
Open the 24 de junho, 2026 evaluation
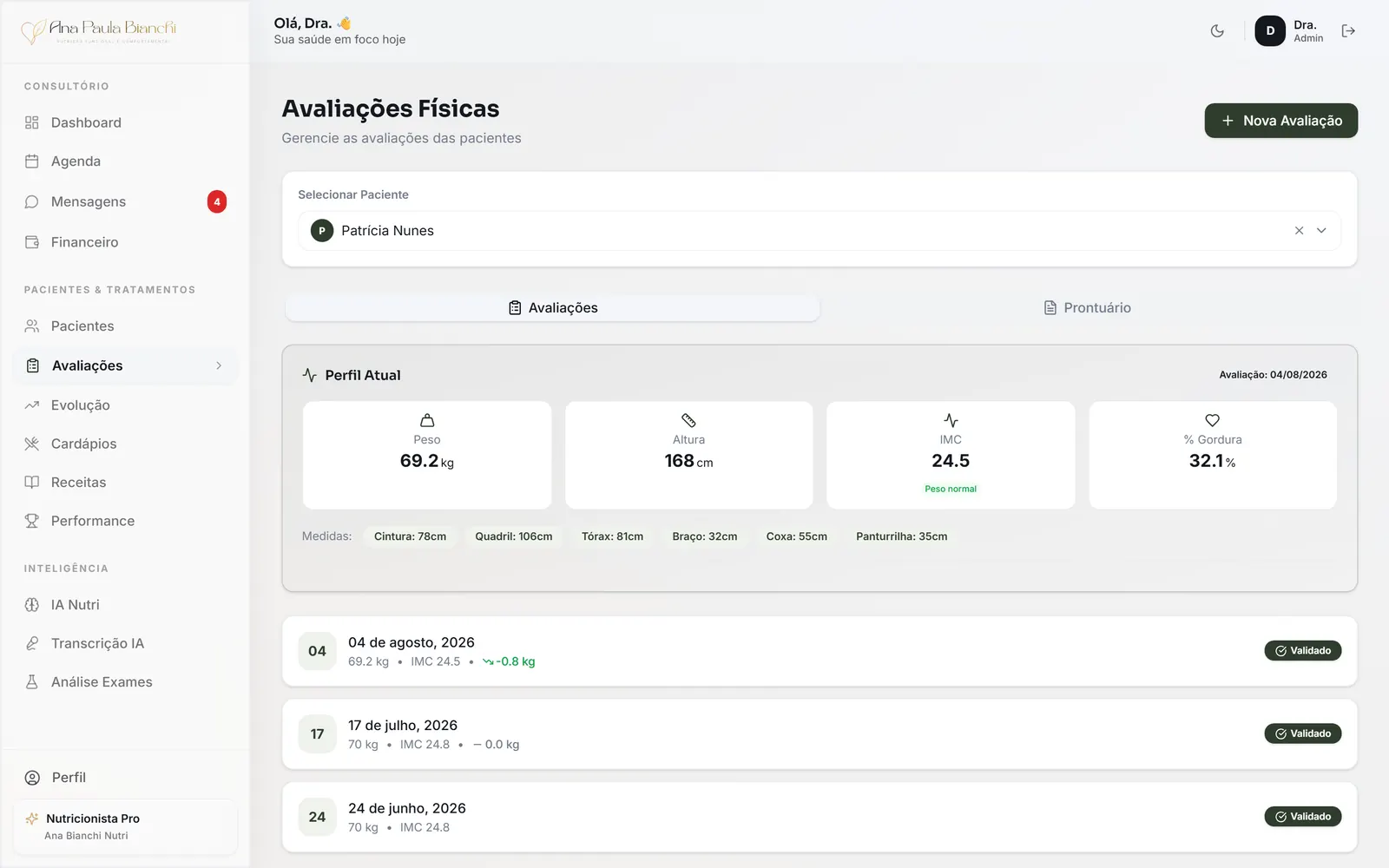(819, 817)
